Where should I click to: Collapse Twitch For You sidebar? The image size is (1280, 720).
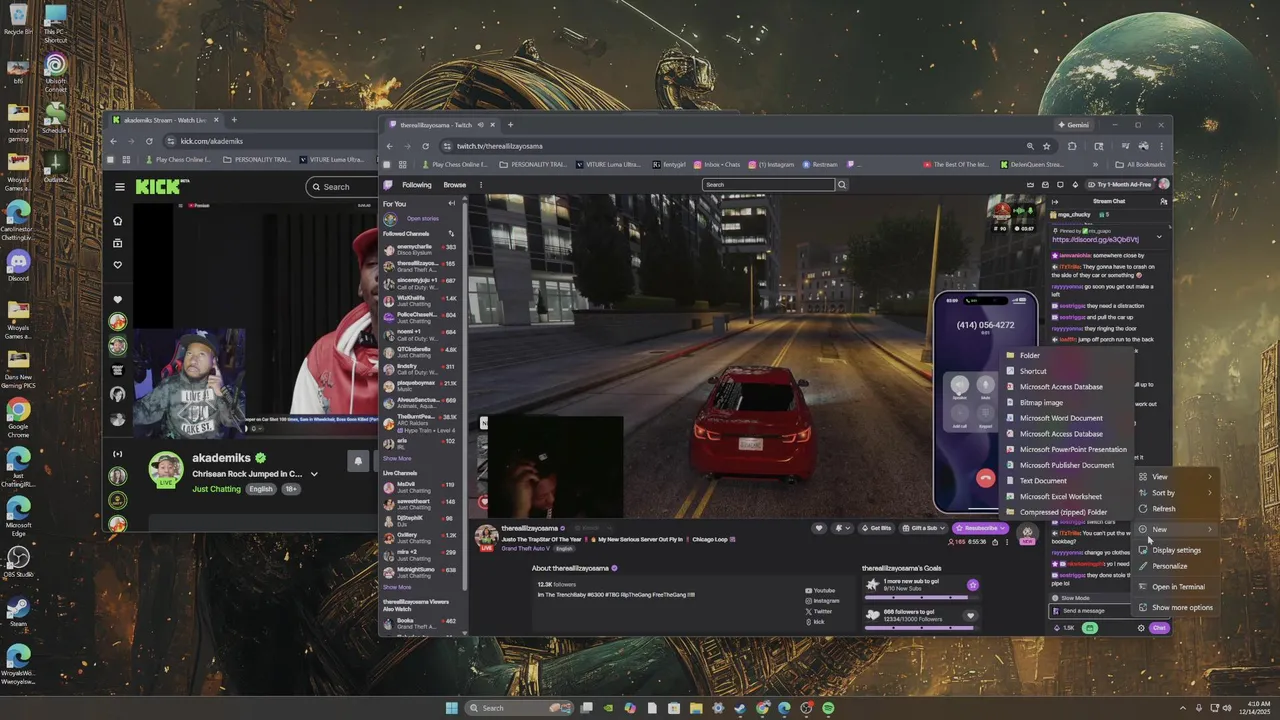pyautogui.click(x=451, y=204)
